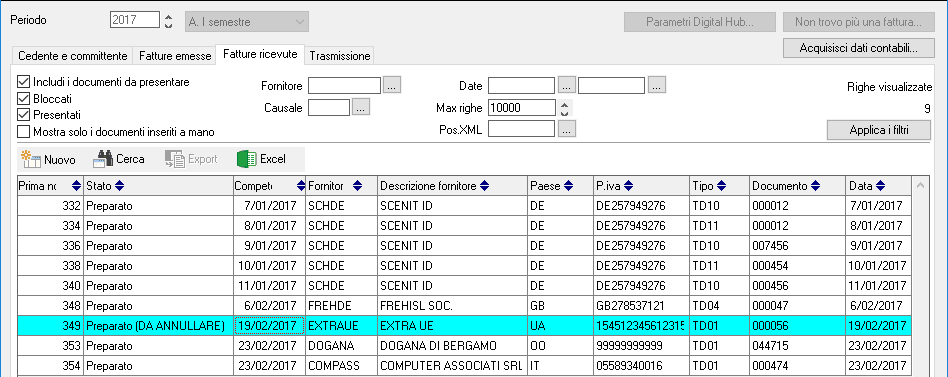The width and height of the screenshot is (948, 377).
Task: Select row 340 Prima nota cell
Action: point(50,285)
